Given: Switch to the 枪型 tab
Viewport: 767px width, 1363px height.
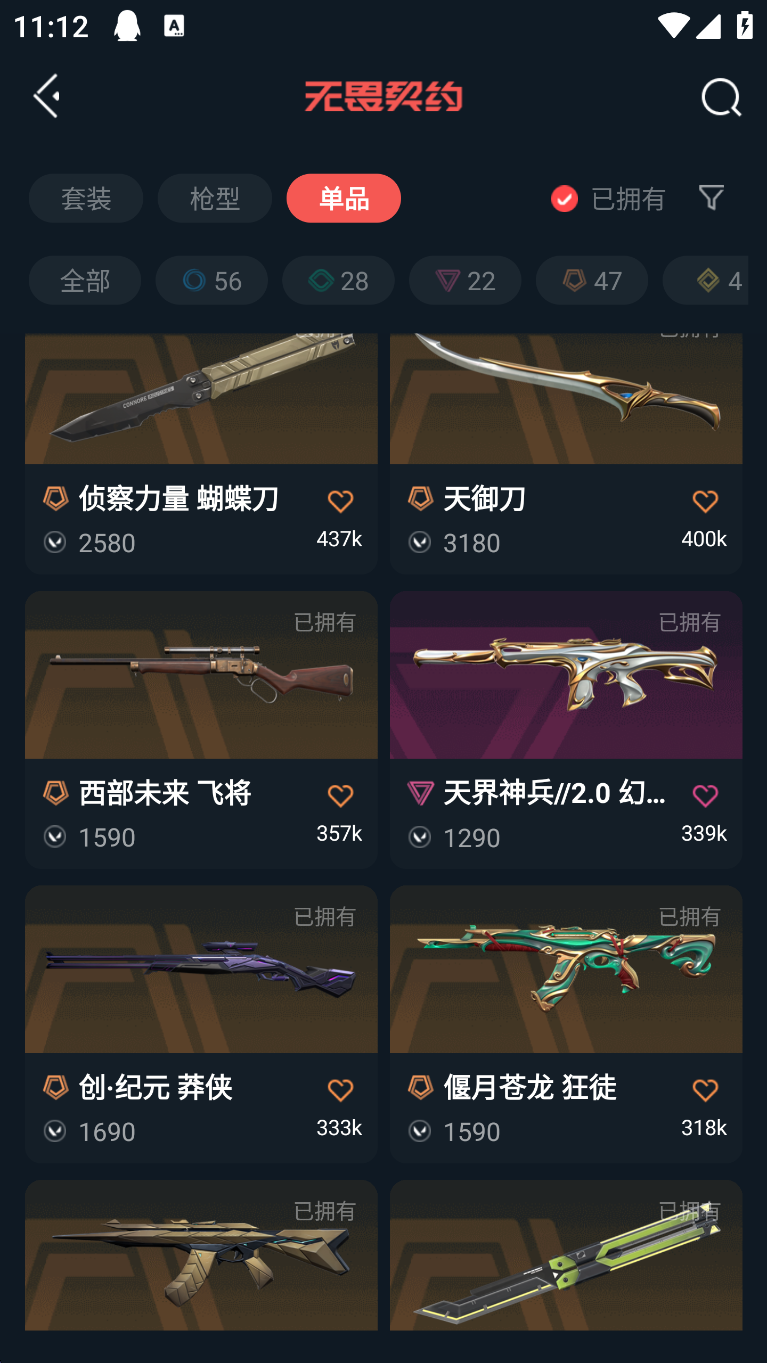Looking at the screenshot, I should [215, 198].
